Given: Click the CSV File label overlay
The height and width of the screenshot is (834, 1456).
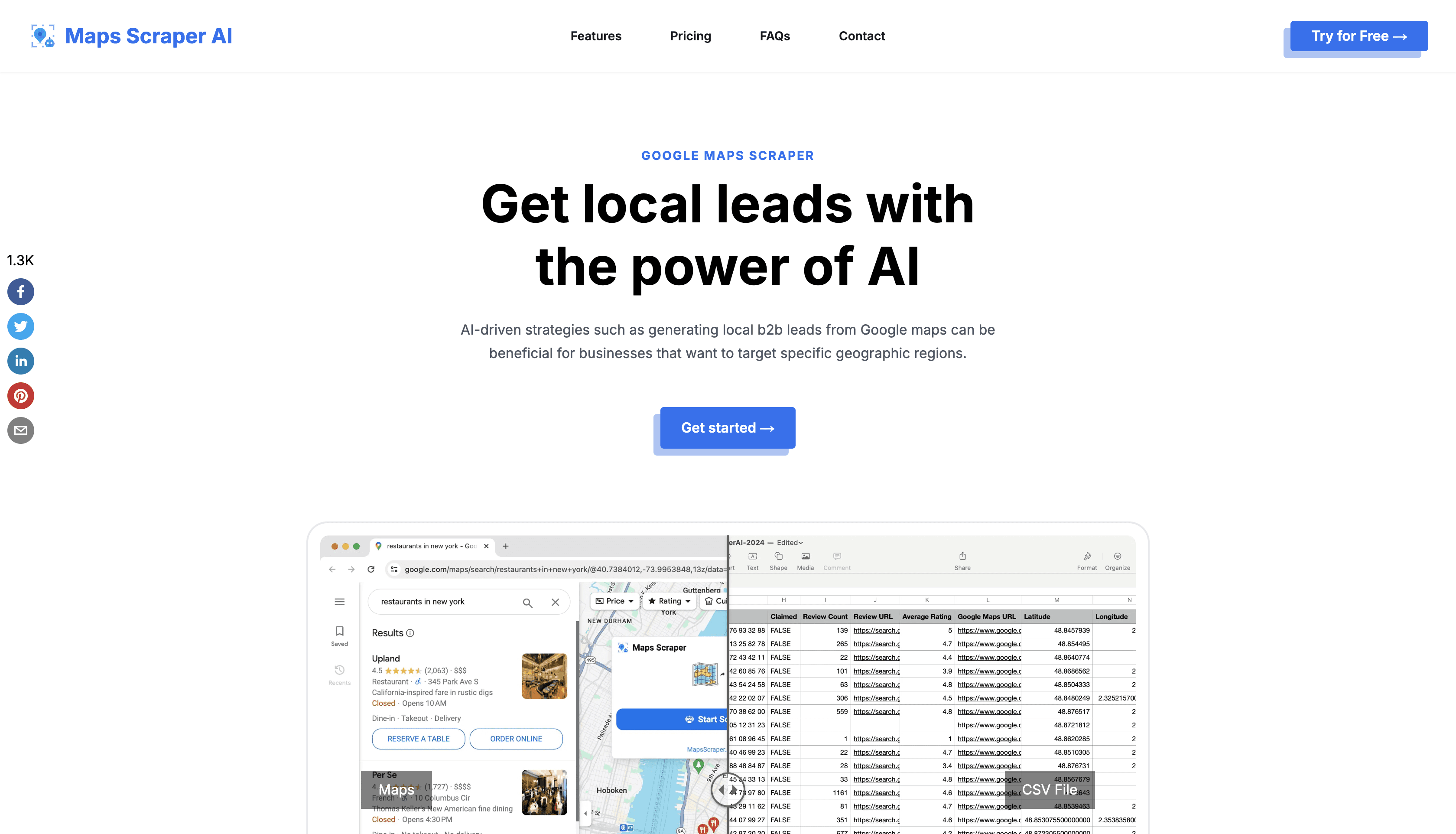Looking at the screenshot, I should click(x=1050, y=790).
